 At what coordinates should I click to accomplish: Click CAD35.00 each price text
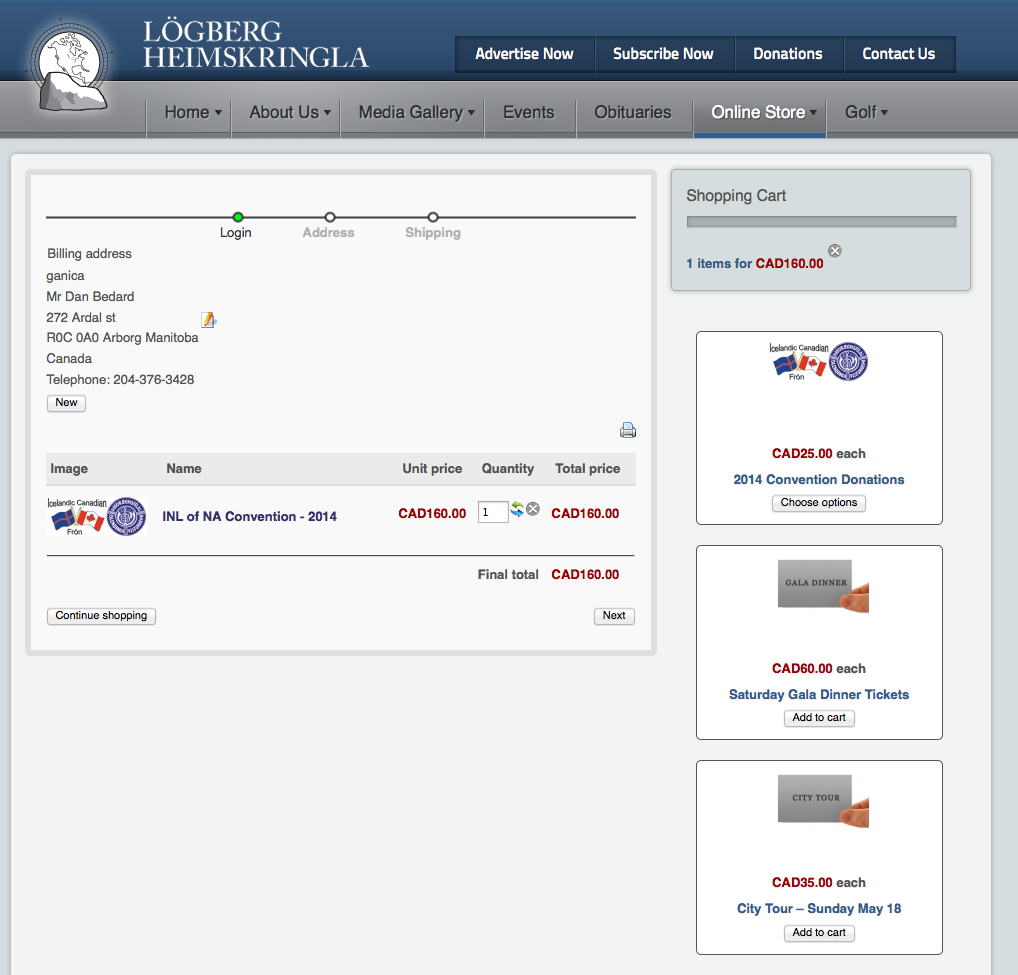[x=819, y=882]
